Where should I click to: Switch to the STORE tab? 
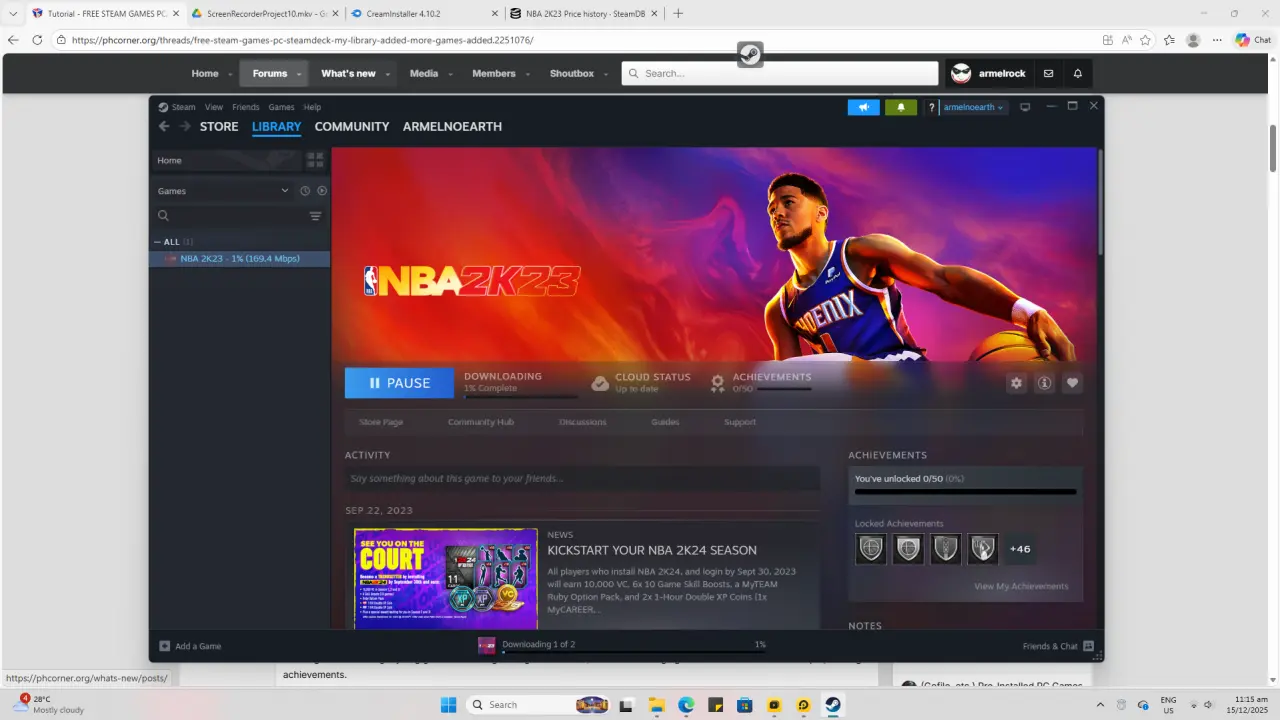tap(219, 127)
